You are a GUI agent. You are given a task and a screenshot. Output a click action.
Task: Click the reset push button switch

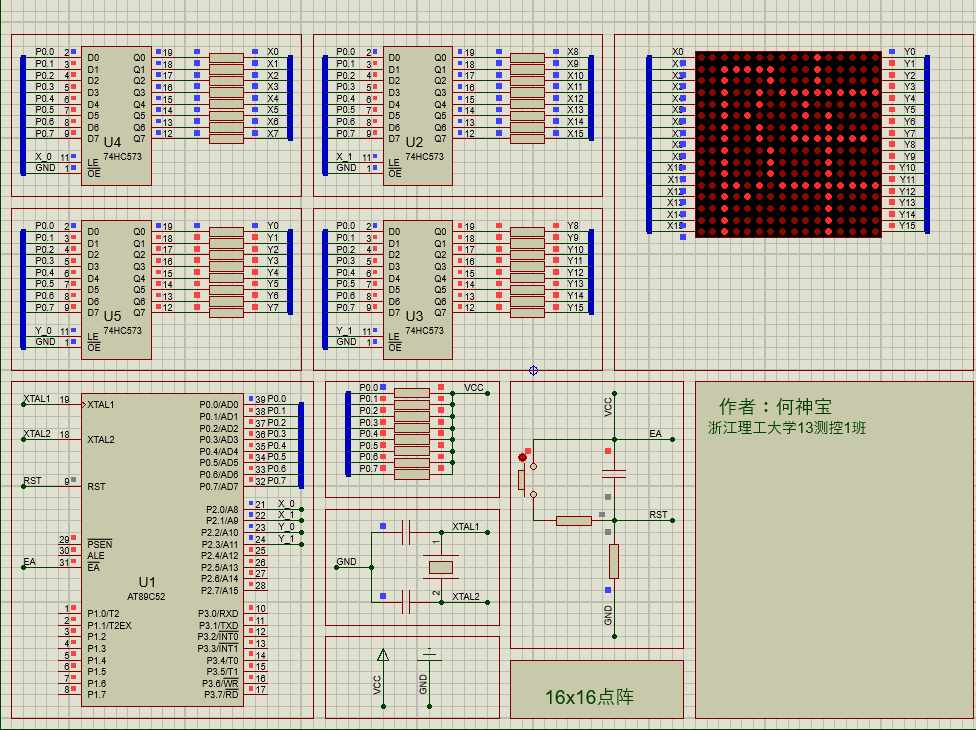click(x=525, y=479)
